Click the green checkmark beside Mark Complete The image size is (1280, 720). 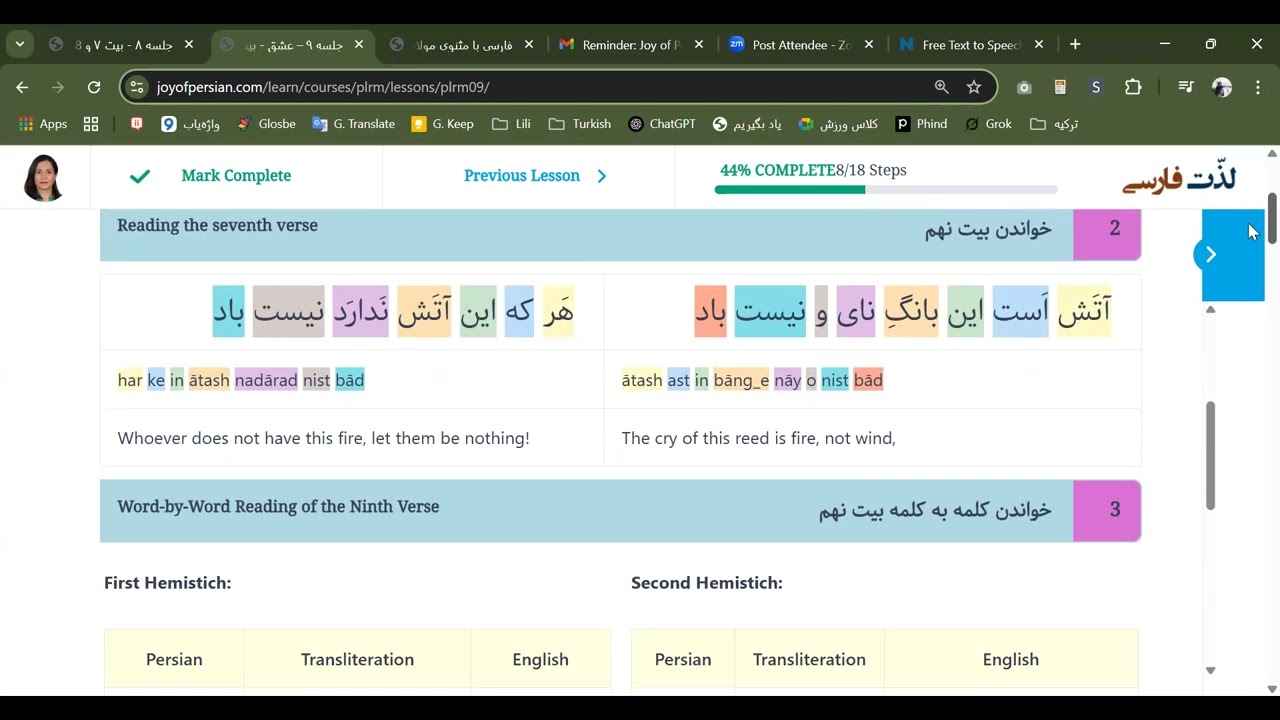pyautogui.click(x=140, y=176)
